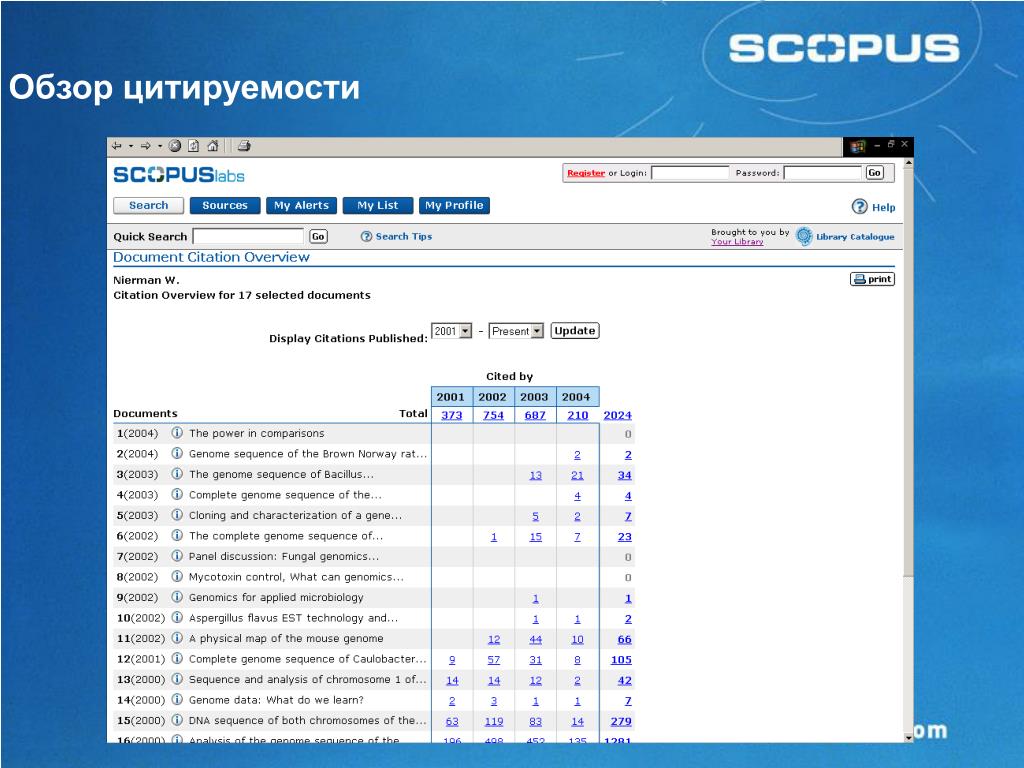Click the 2004 total citations 210

pos(577,415)
